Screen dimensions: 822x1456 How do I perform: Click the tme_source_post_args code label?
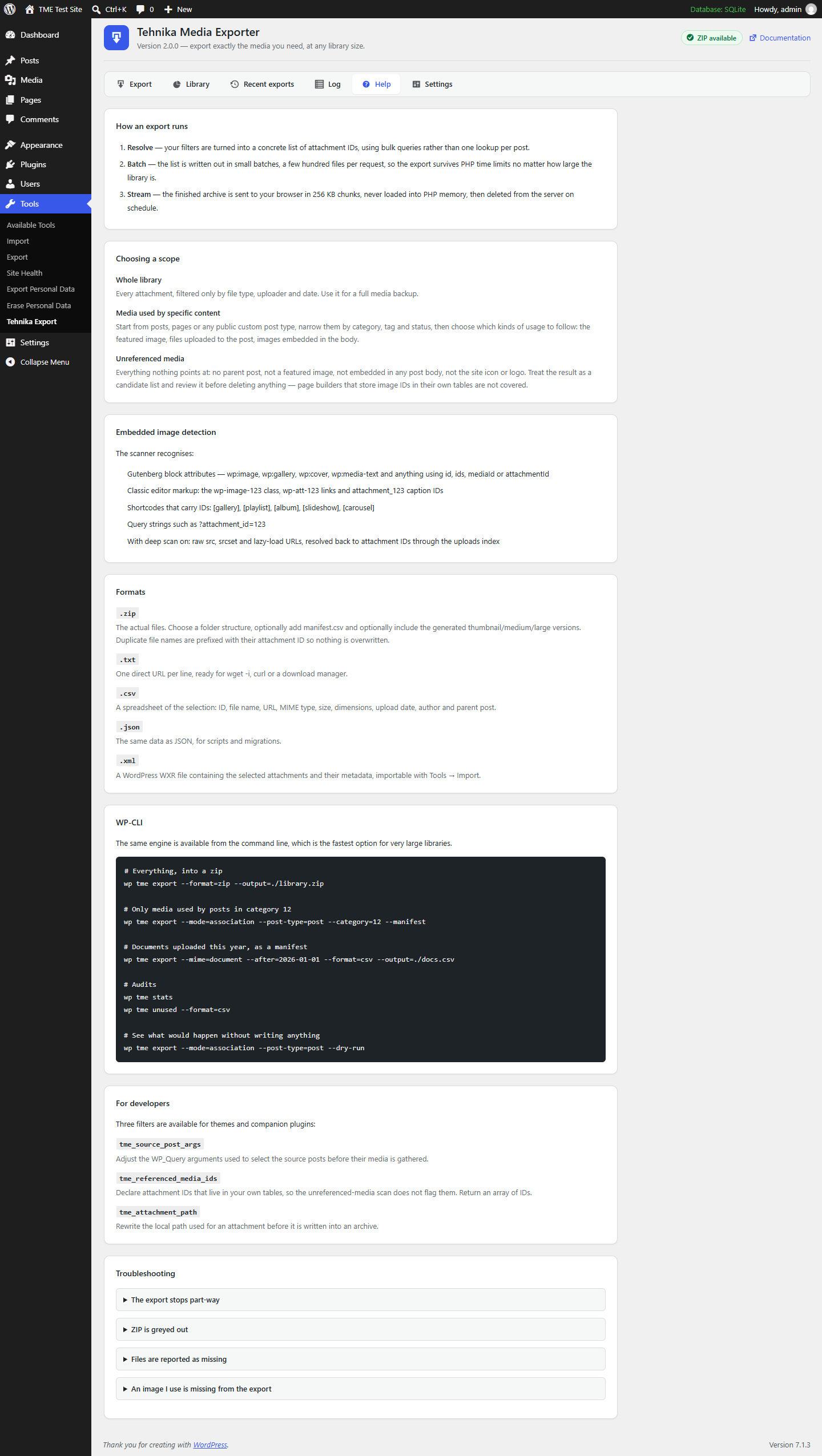160,1144
